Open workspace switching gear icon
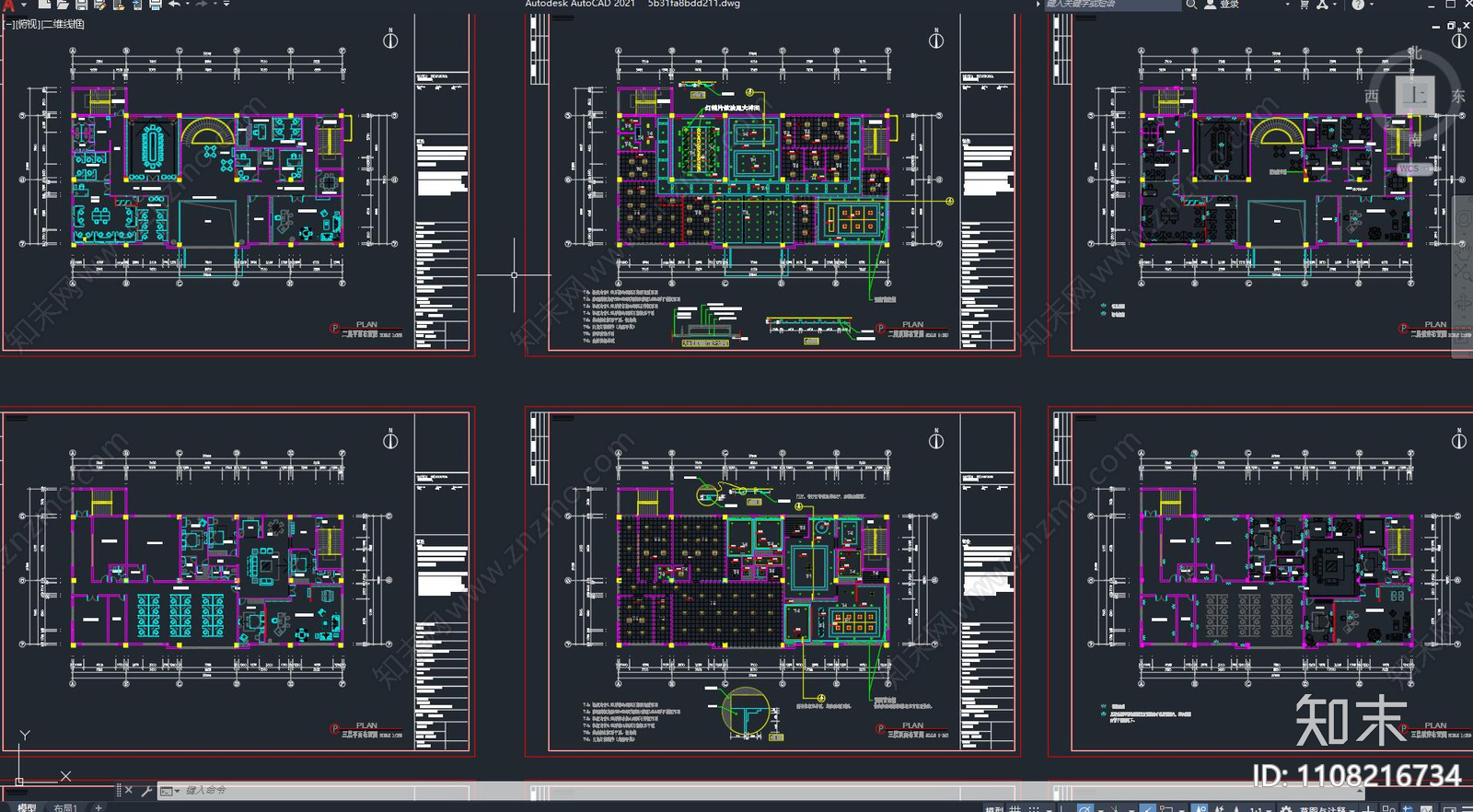Viewport: 1473px width, 812px height. pyautogui.click(x=1285, y=807)
